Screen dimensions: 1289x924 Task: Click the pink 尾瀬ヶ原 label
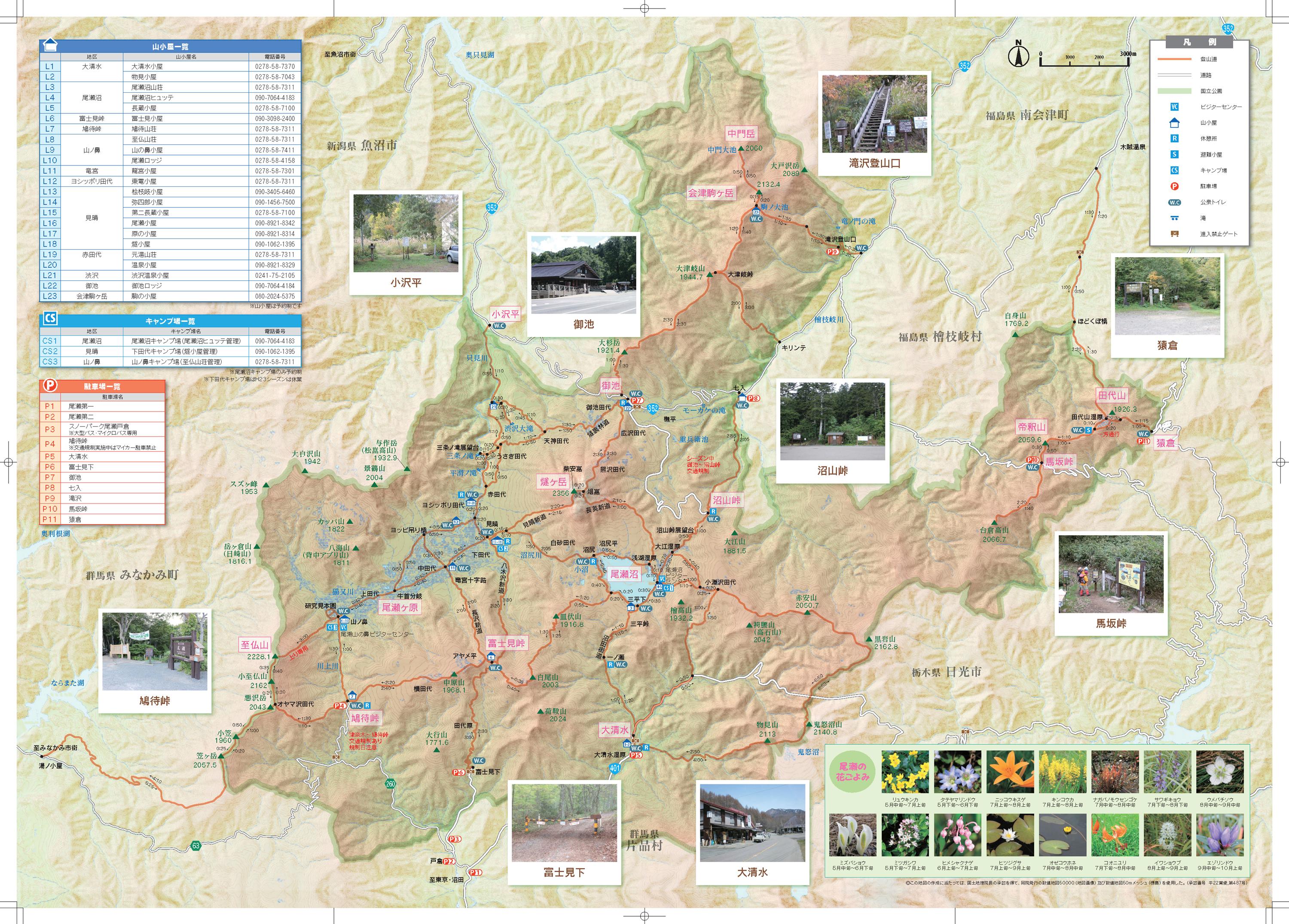(400, 607)
